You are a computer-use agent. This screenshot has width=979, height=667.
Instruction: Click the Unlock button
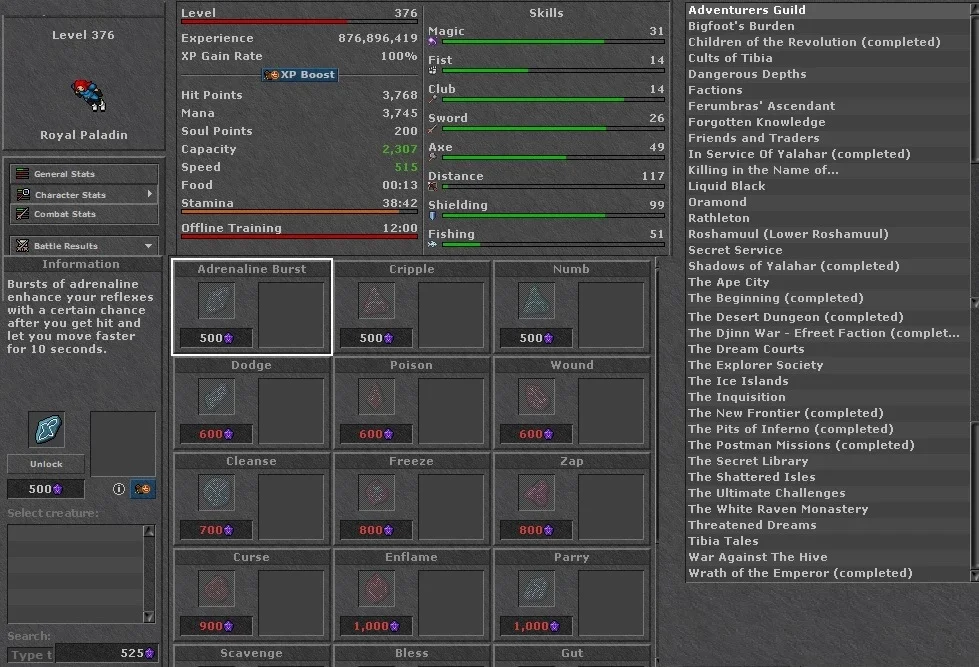point(46,464)
